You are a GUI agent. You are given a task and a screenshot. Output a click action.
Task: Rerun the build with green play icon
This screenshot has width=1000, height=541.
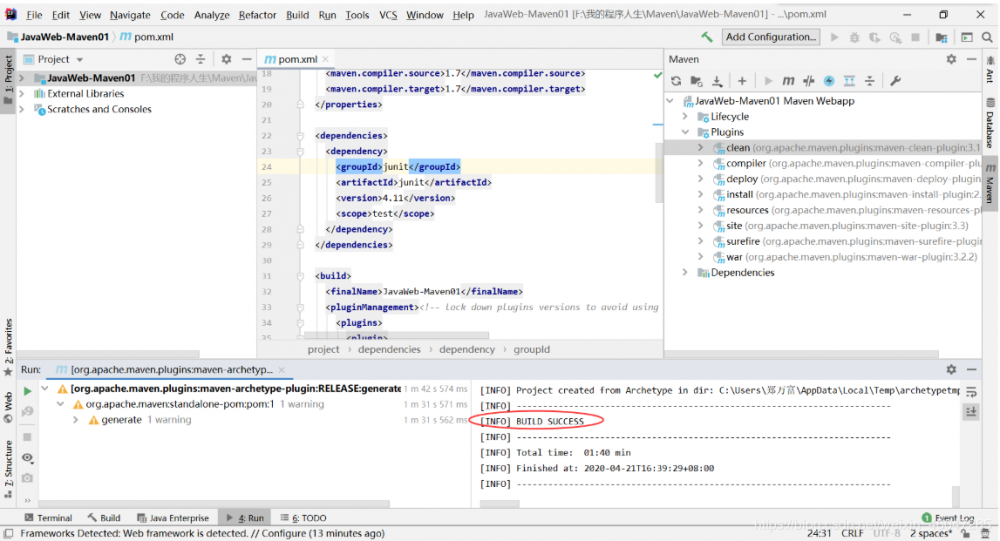(x=28, y=391)
